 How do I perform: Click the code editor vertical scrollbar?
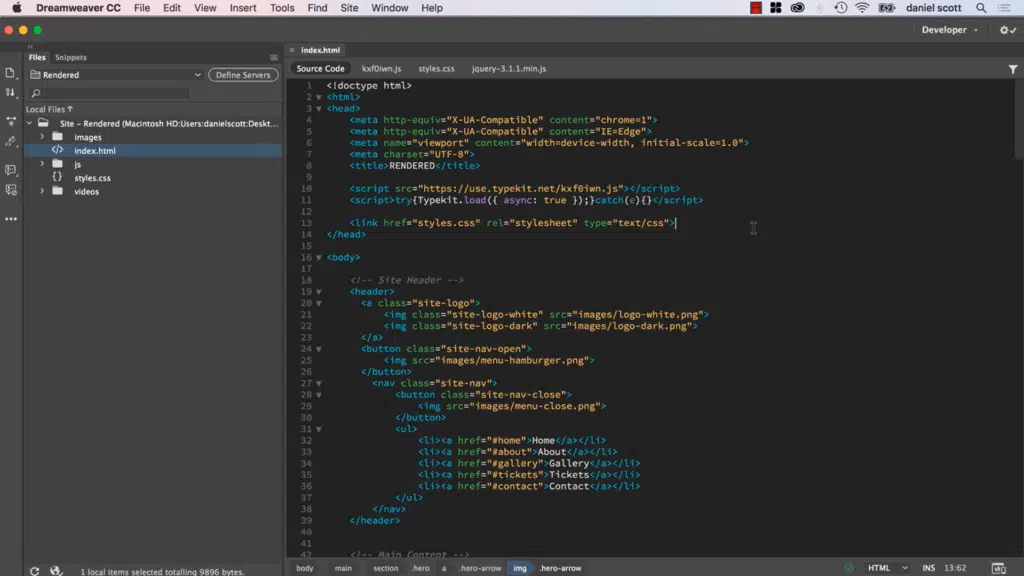point(1019,120)
